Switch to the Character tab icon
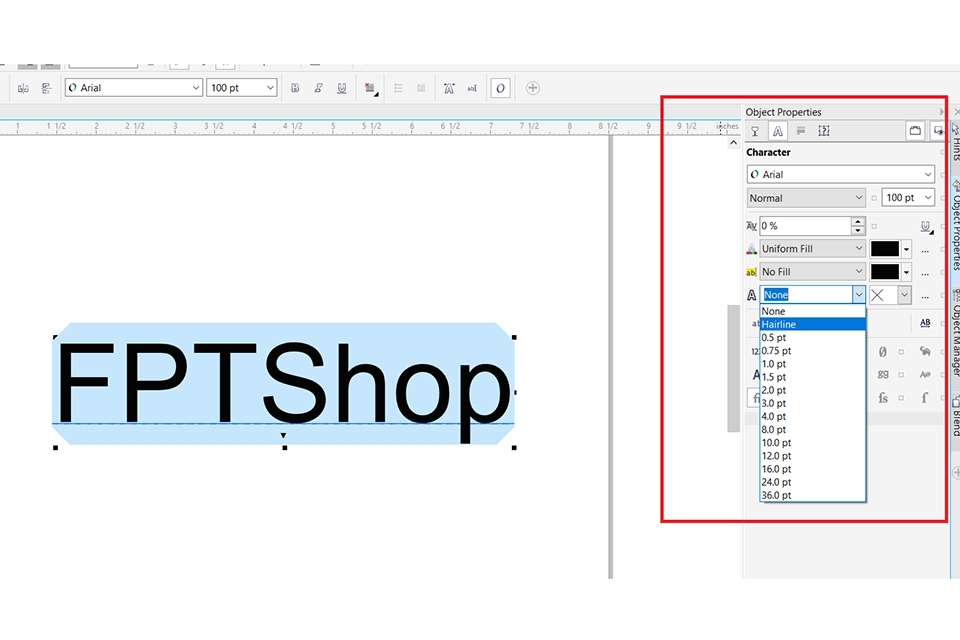Screen dimensions: 960x640 point(778,131)
